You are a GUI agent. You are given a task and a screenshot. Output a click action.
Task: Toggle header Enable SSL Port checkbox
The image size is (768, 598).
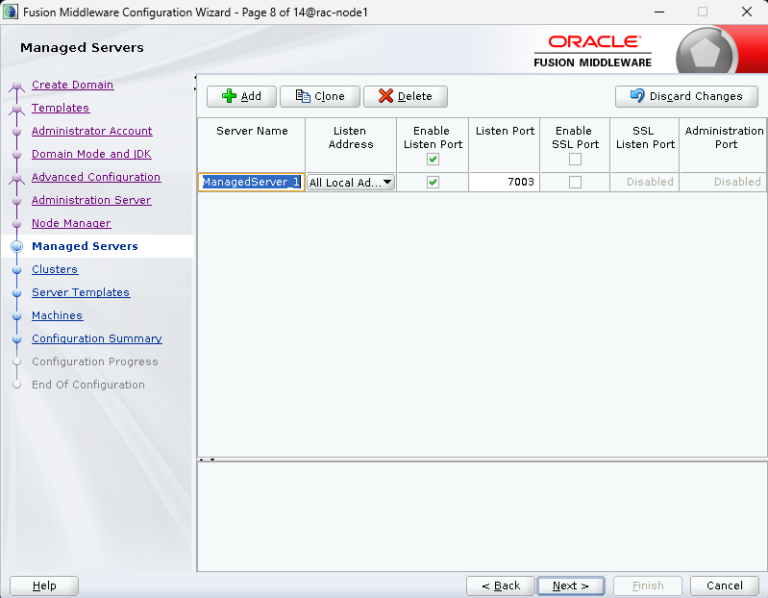click(575, 159)
